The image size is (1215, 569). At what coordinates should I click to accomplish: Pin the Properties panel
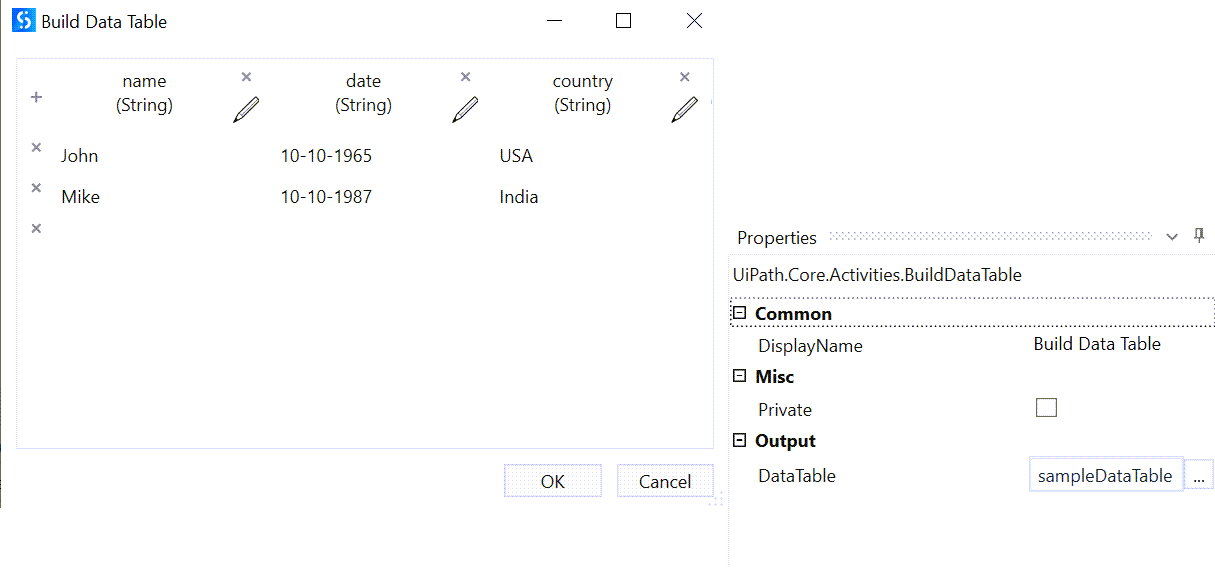point(1199,236)
